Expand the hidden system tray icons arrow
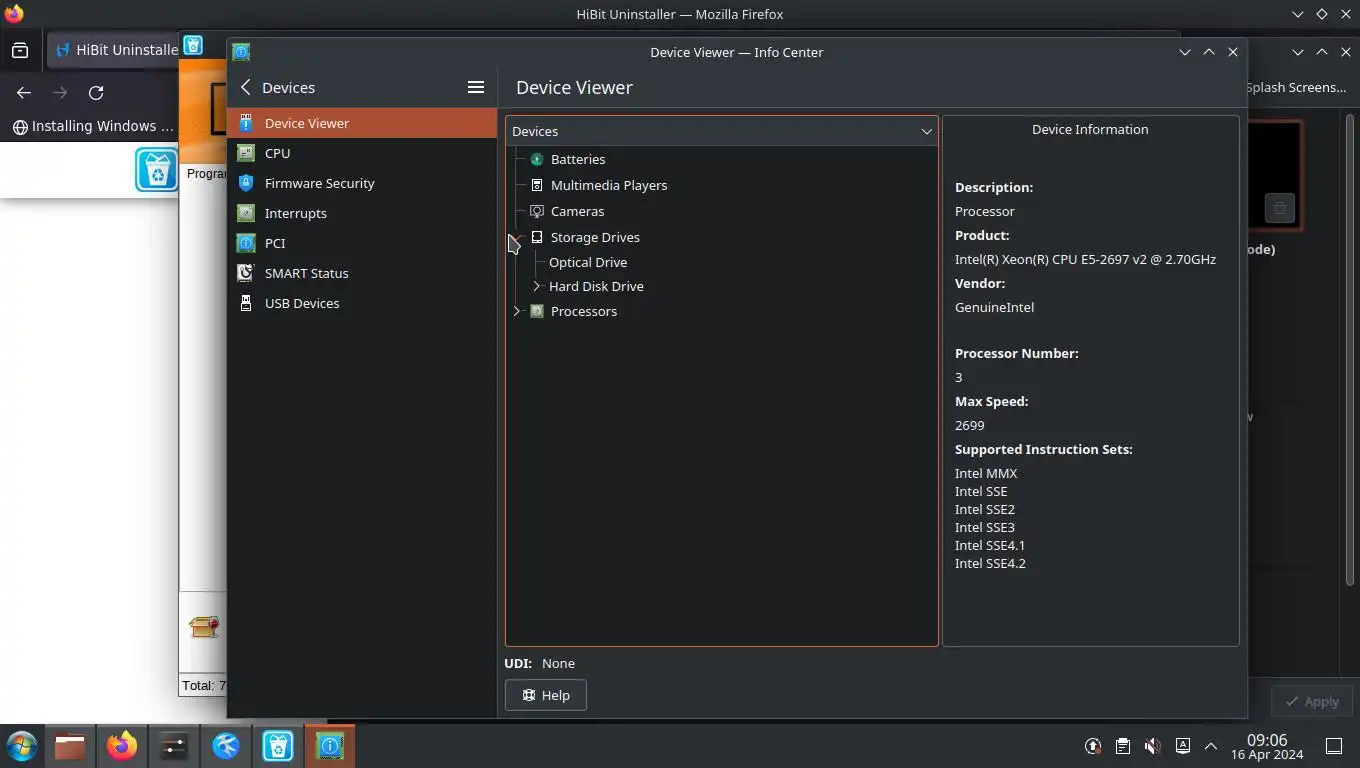This screenshot has width=1360, height=768. point(1211,746)
